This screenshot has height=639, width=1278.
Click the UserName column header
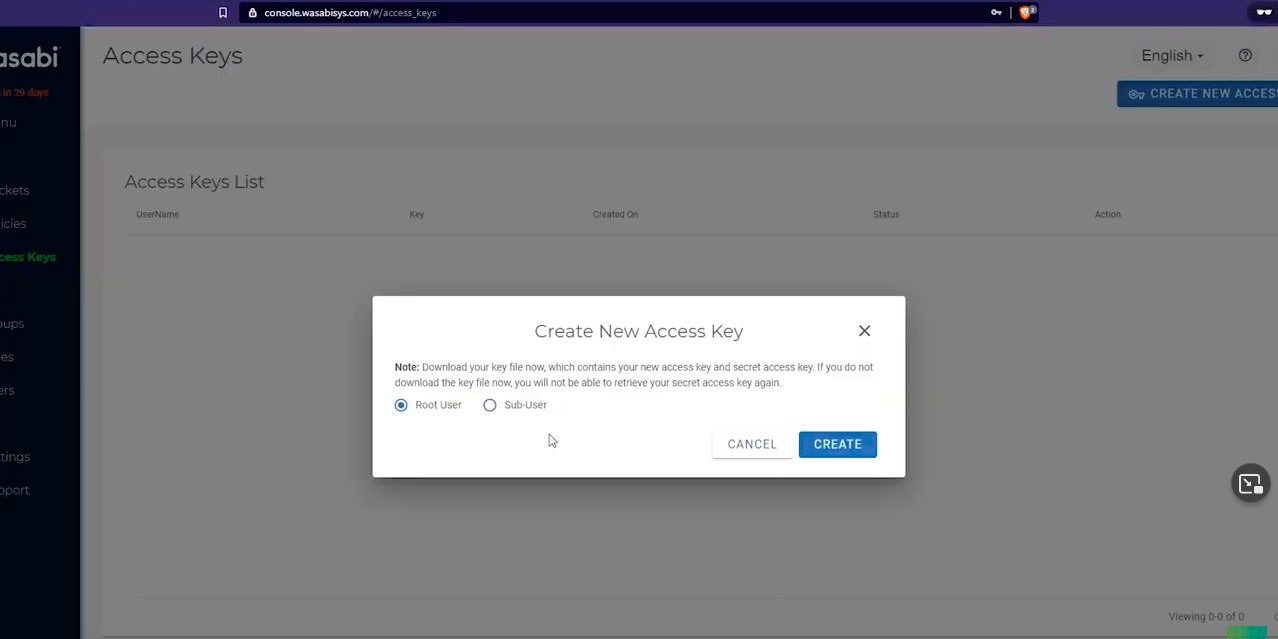(x=157, y=215)
